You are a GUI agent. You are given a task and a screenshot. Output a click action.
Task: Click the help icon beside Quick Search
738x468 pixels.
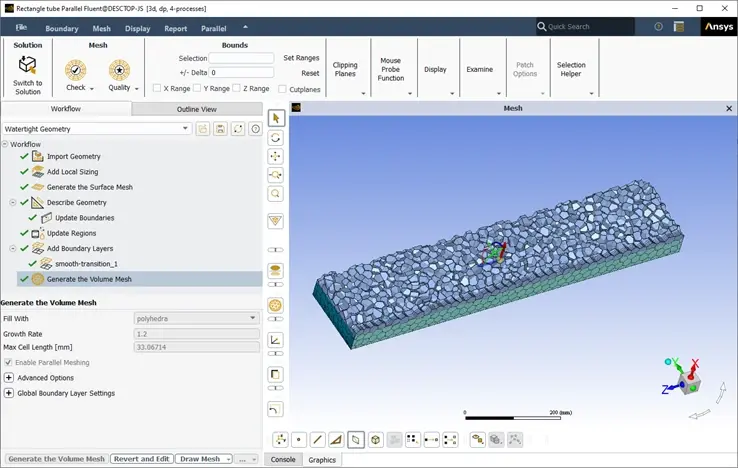[658, 27]
